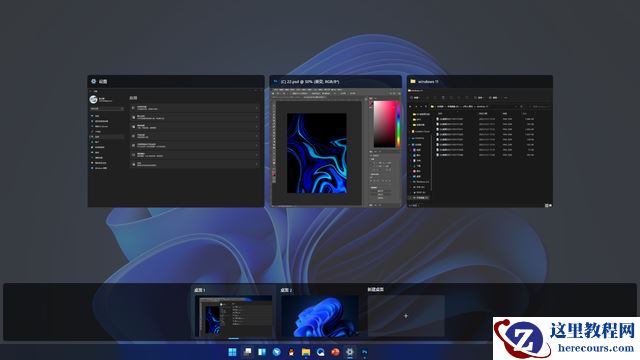
Task: Click the Photoshop Ps taskbar icon
Action: pyautogui.click(x=364, y=352)
